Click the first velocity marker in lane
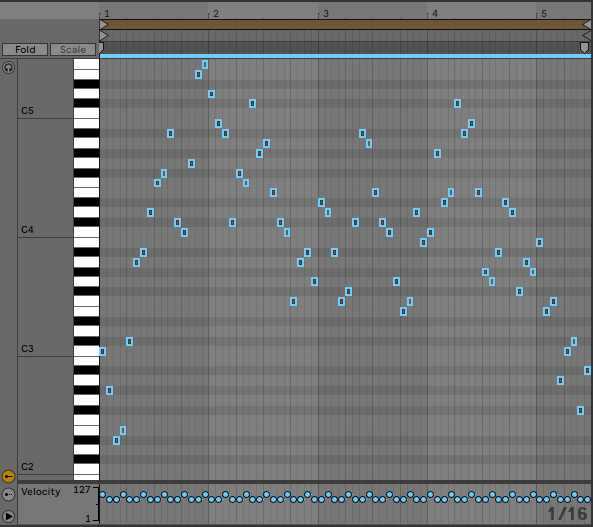 coord(102,494)
